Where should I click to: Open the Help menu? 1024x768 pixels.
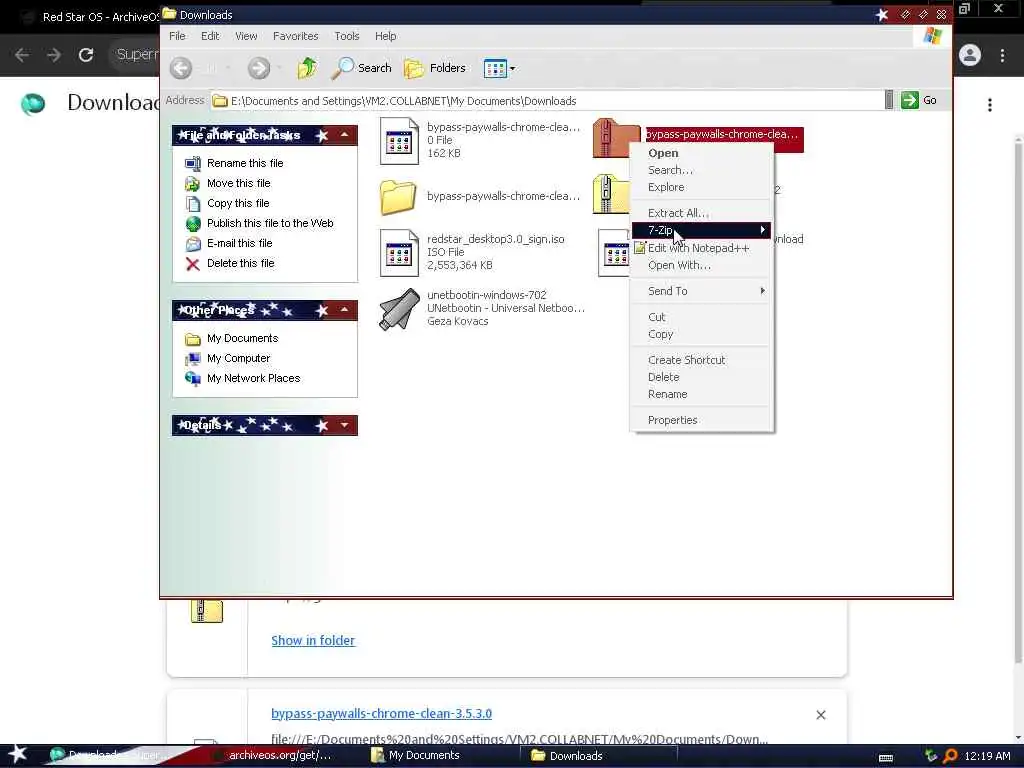coord(385,36)
